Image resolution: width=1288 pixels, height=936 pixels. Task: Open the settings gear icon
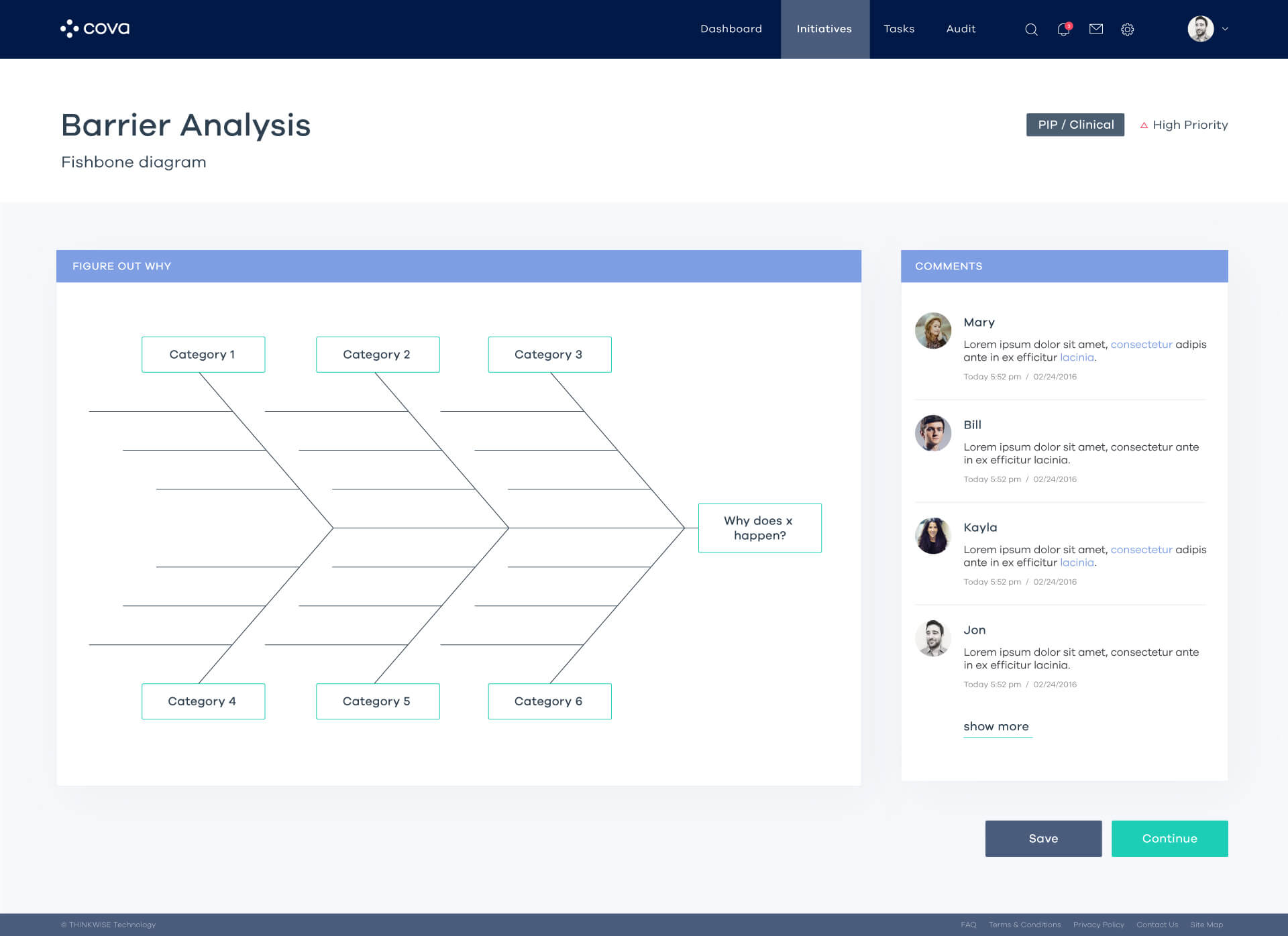click(x=1127, y=30)
